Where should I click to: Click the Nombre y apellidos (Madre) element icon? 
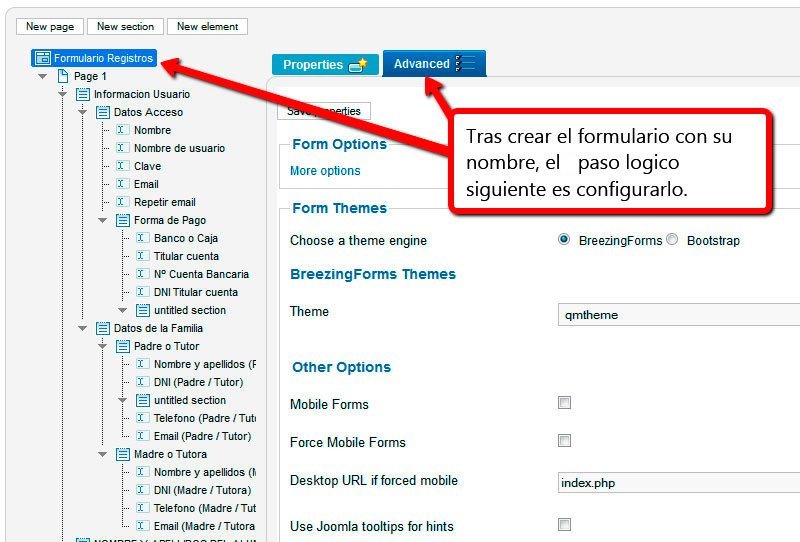pos(142,472)
